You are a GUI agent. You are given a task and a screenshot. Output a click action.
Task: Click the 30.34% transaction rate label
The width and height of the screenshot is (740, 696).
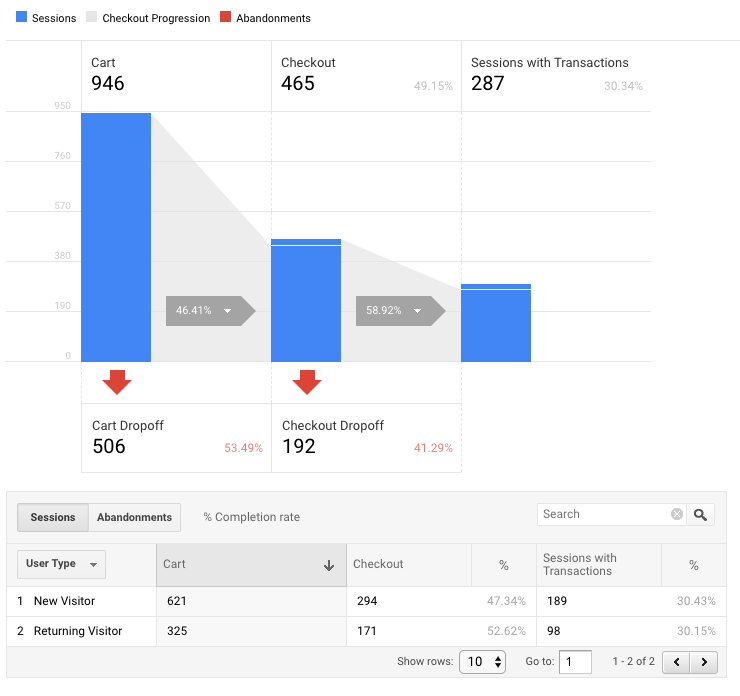coord(623,86)
